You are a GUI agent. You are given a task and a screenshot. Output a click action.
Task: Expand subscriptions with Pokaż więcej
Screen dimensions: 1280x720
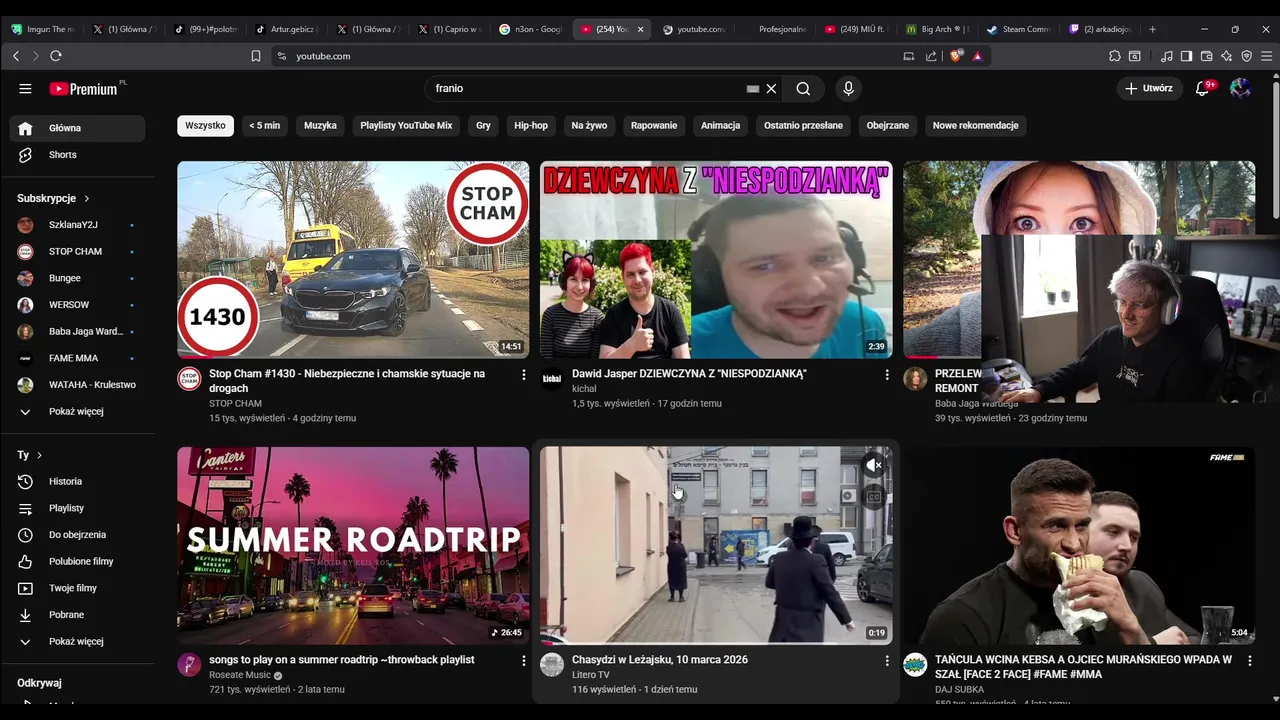78,411
